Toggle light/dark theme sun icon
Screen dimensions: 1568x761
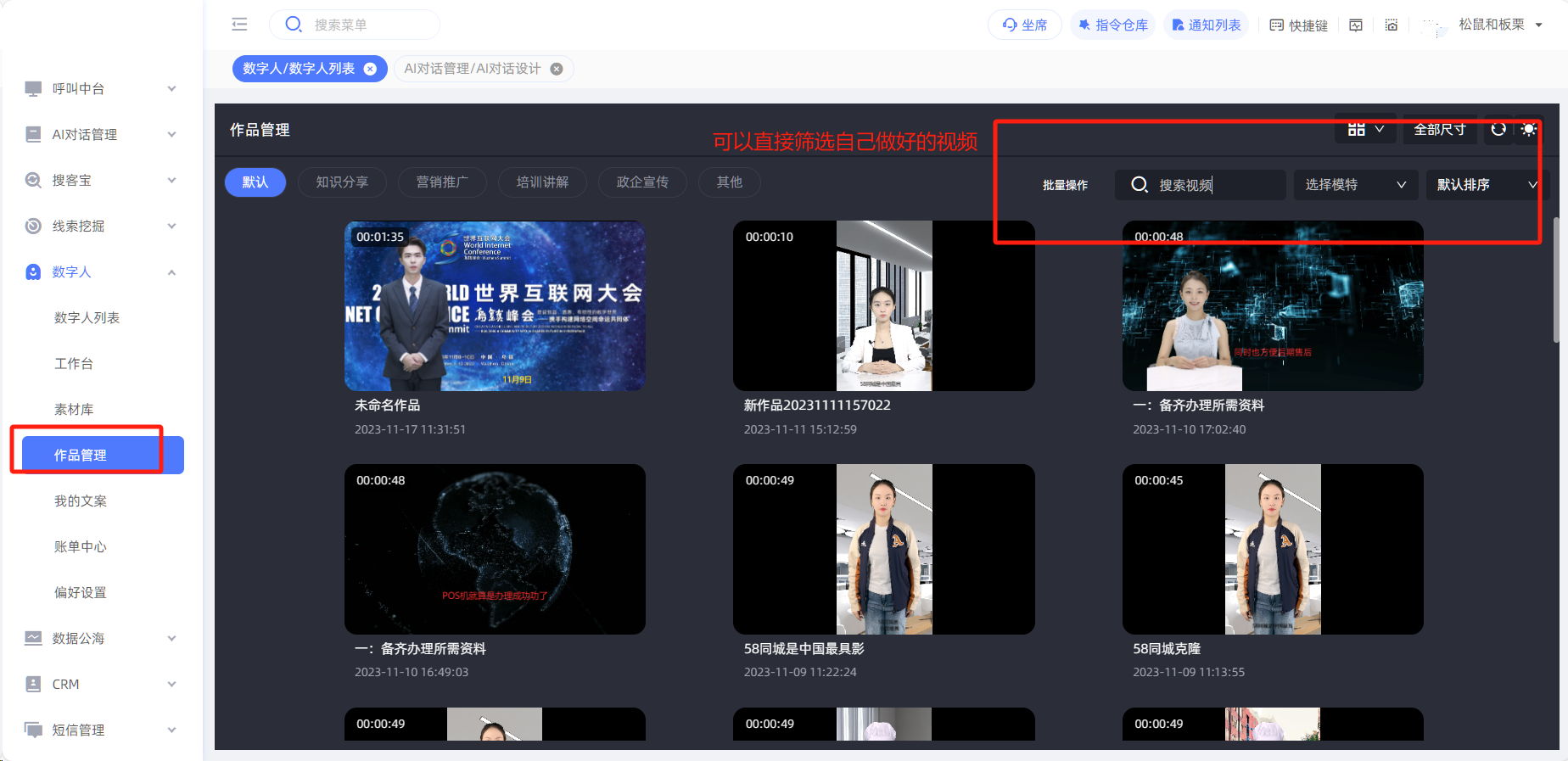tap(1529, 129)
